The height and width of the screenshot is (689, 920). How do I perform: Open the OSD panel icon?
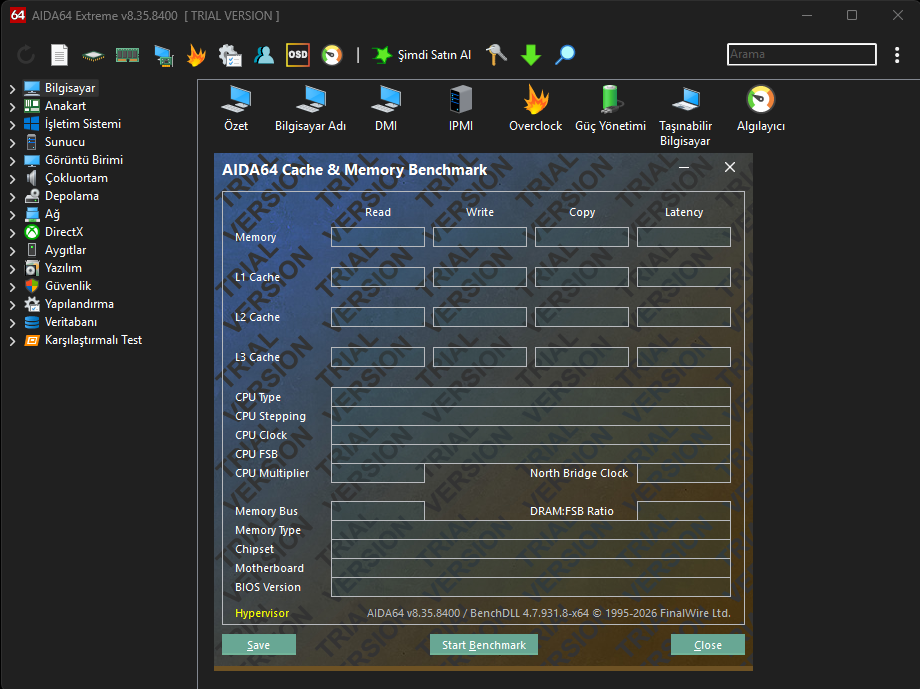(x=297, y=55)
